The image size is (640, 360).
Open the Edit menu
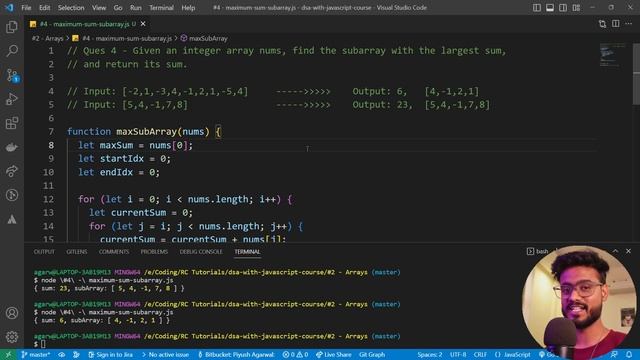[44, 8]
